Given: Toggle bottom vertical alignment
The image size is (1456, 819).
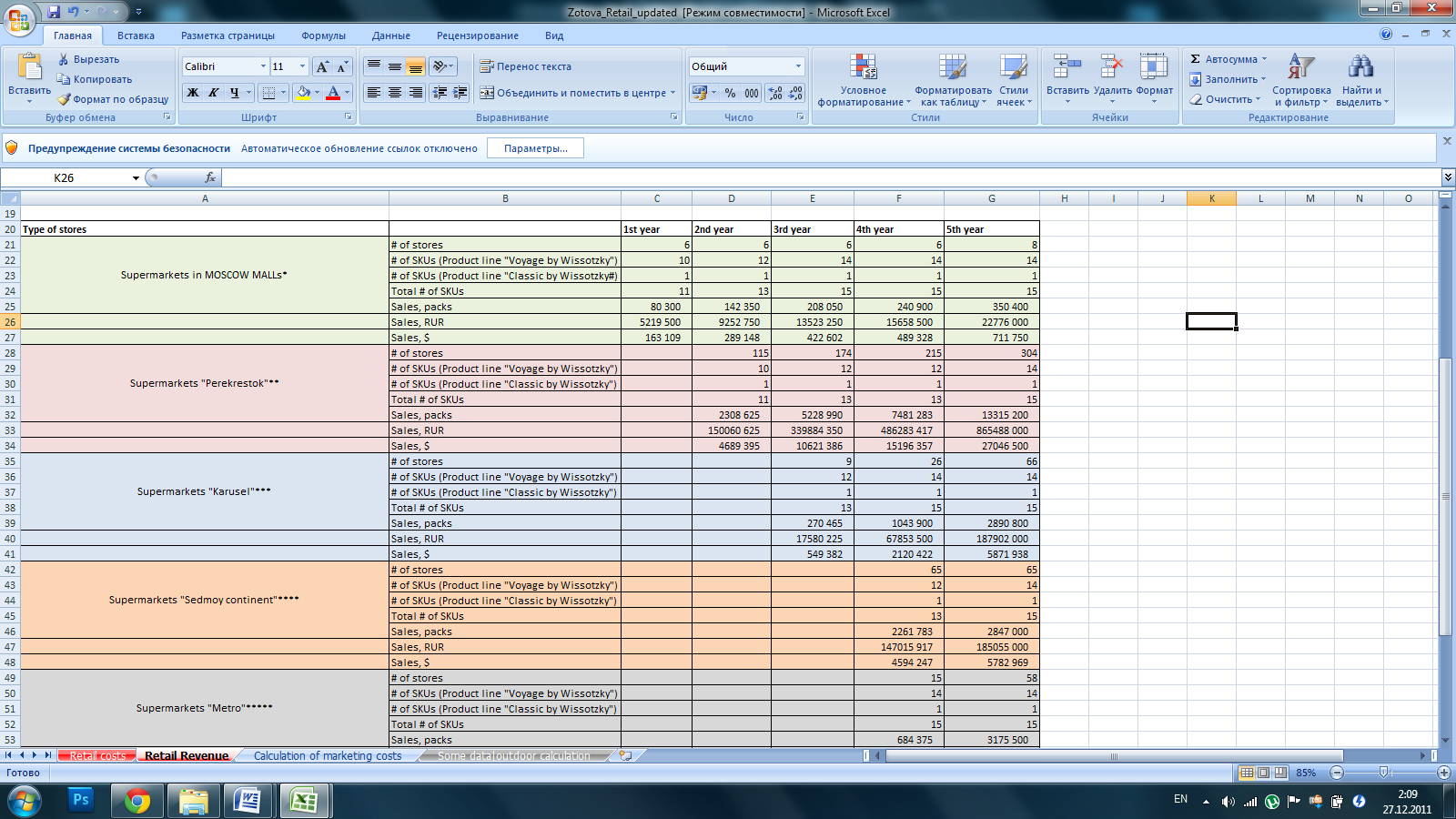Looking at the screenshot, I should click(x=416, y=66).
